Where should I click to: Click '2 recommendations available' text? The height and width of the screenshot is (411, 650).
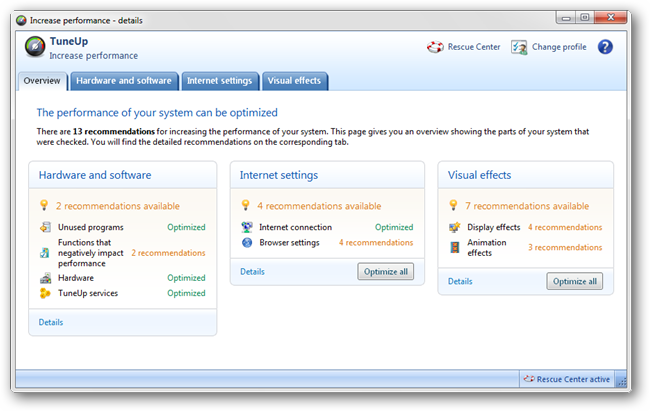click(118, 206)
